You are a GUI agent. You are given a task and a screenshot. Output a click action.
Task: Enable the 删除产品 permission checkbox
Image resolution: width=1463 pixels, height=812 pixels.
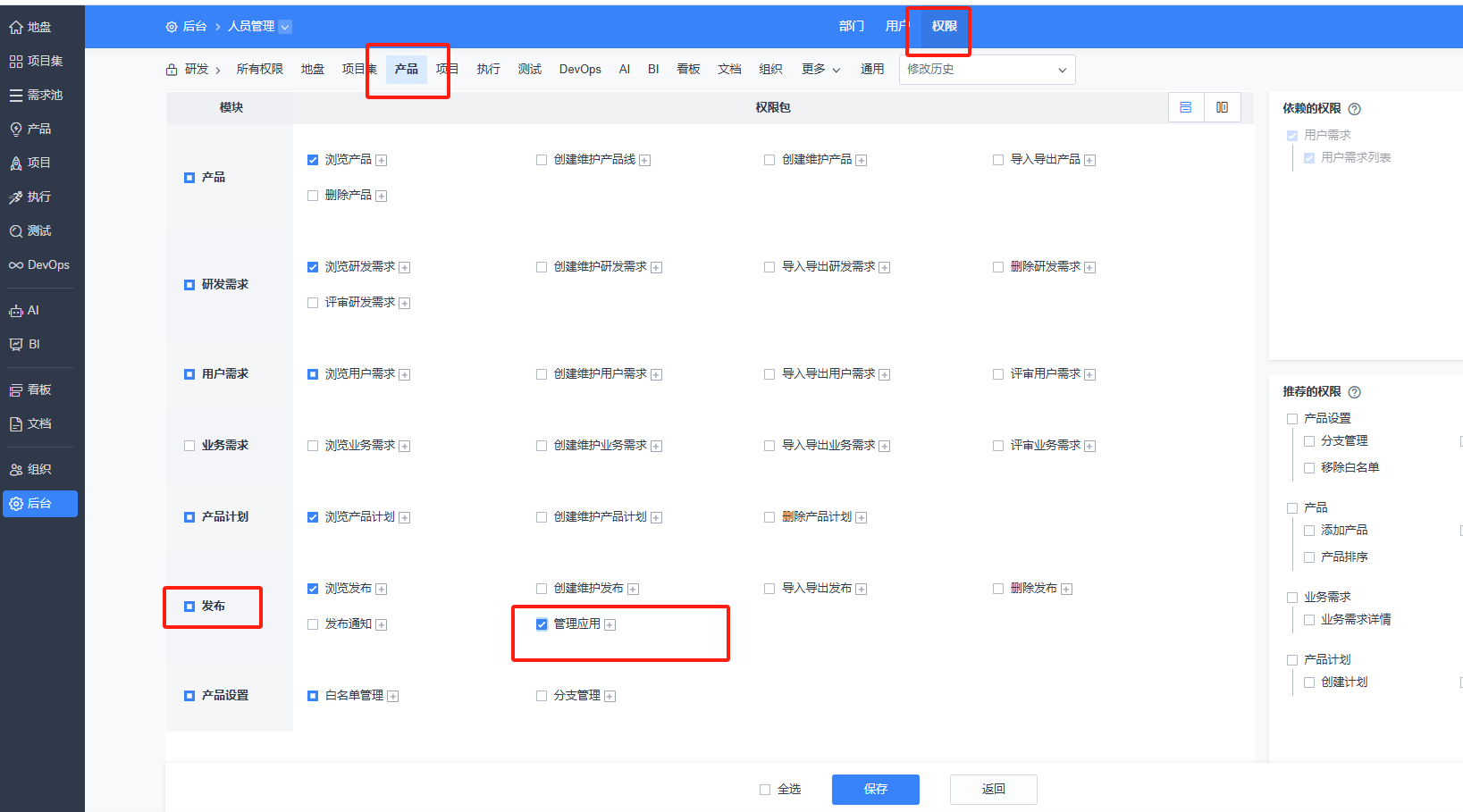click(x=313, y=196)
